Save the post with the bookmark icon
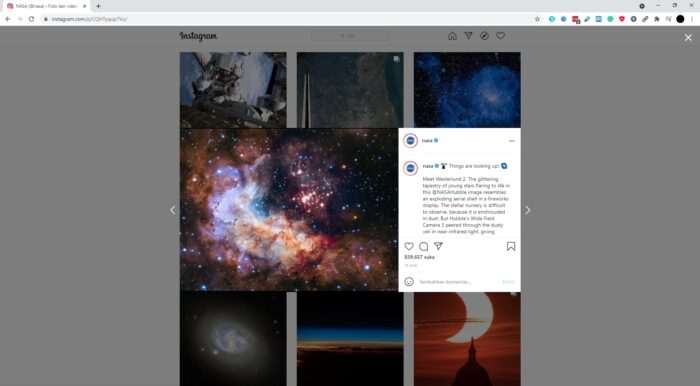Screen dimensions: 700x386 click(511, 246)
